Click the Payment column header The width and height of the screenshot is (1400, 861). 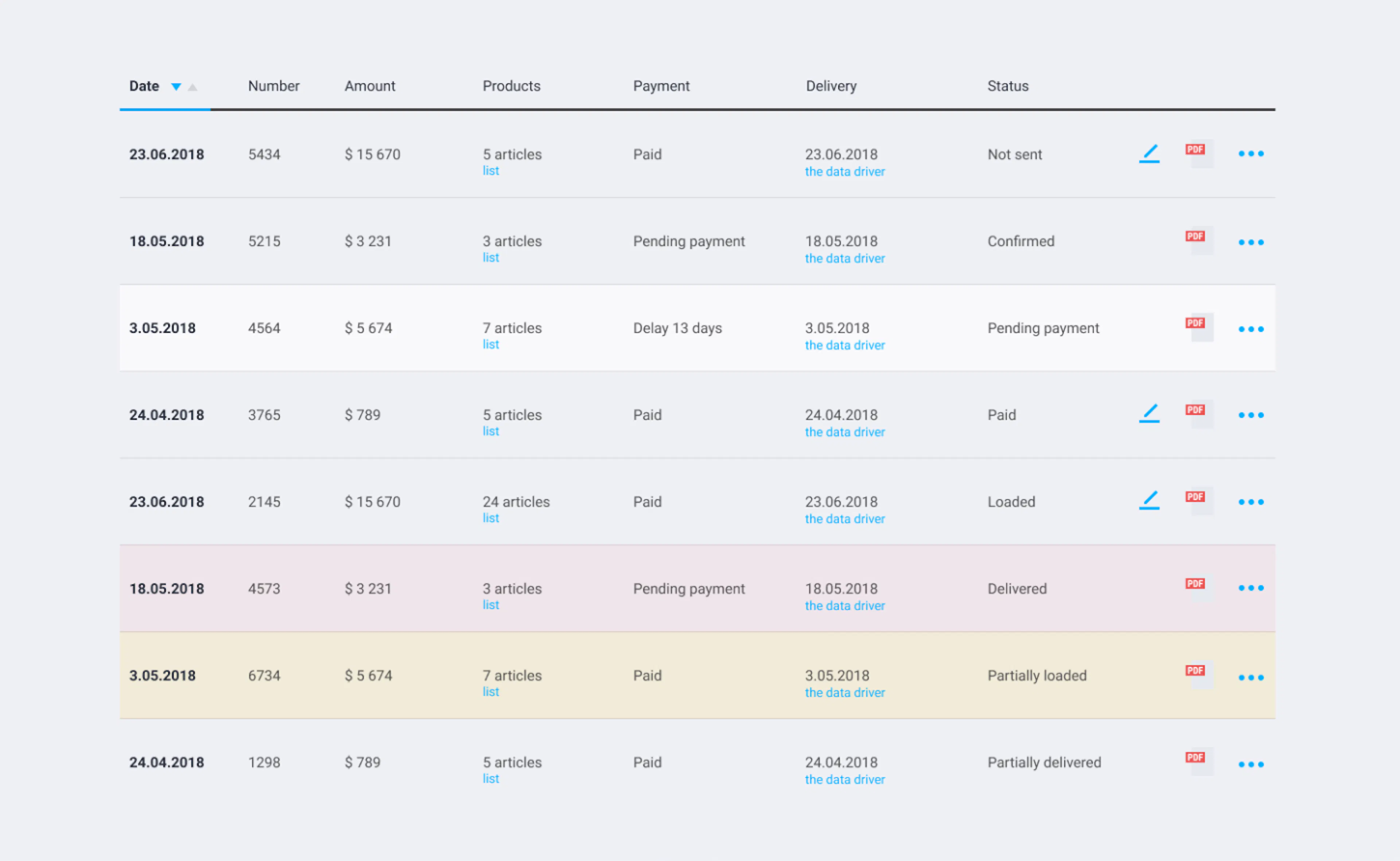[661, 86]
